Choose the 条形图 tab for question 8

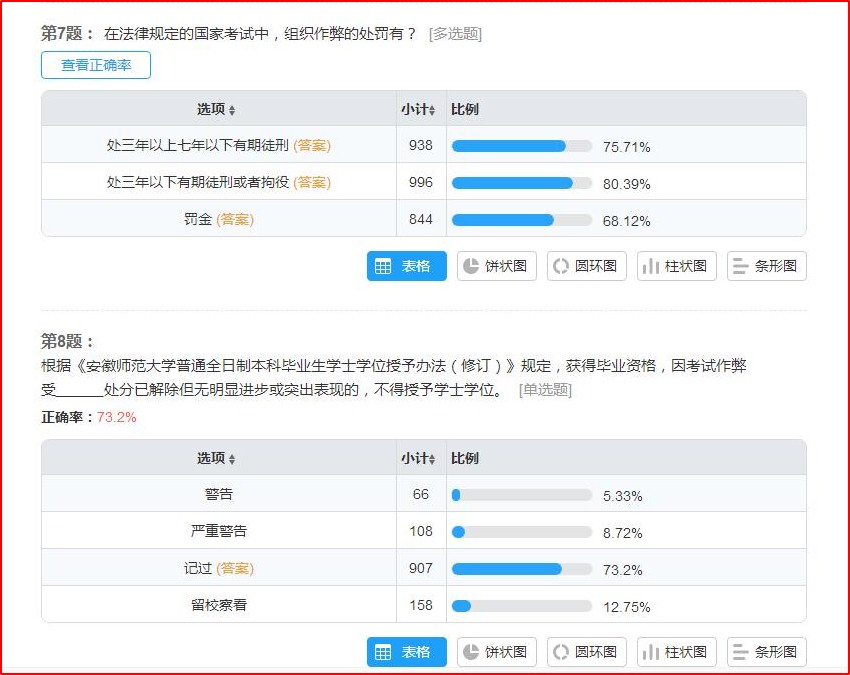coord(766,652)
